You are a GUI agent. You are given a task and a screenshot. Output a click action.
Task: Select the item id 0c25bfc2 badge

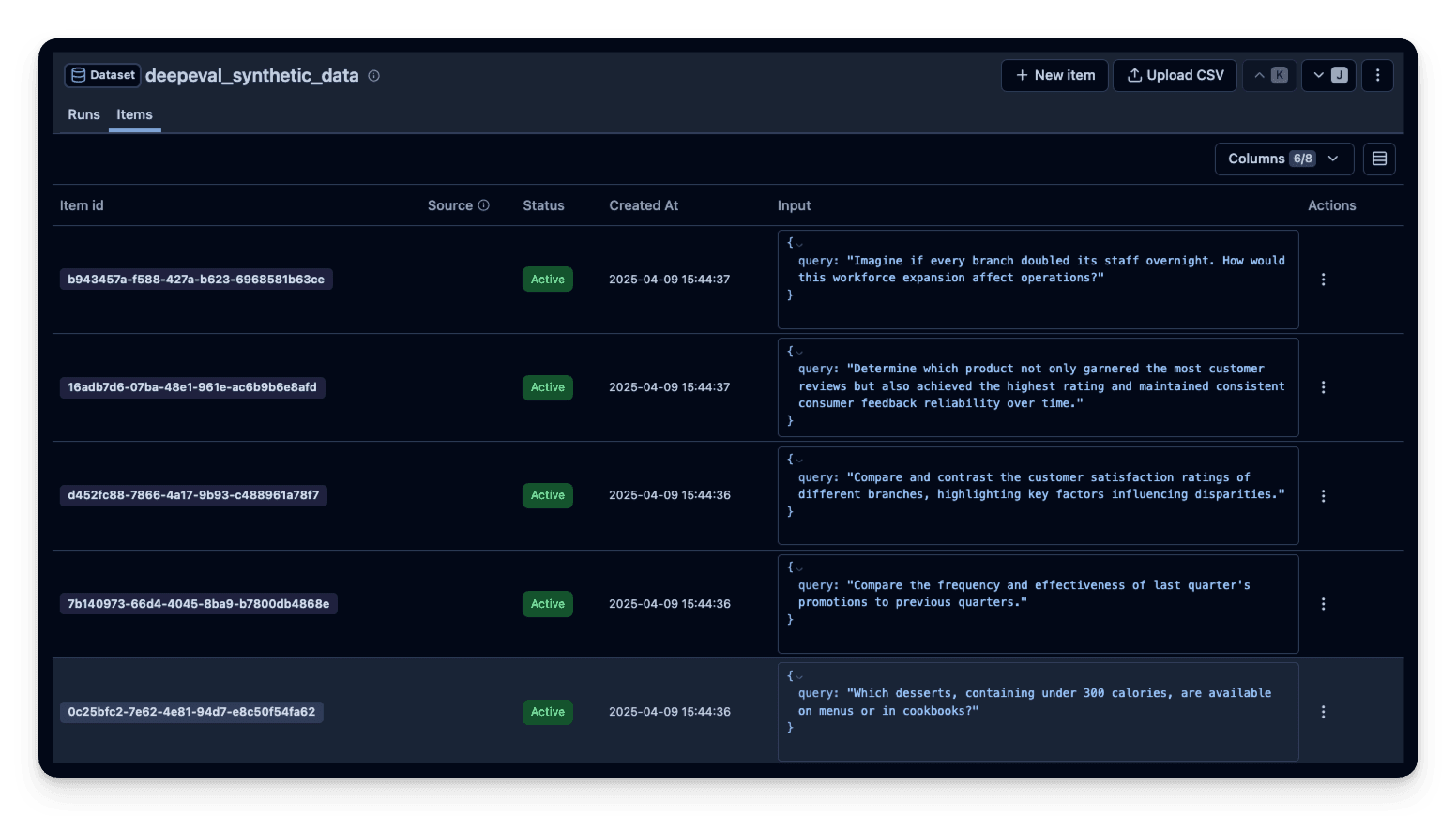click(191, 712)
